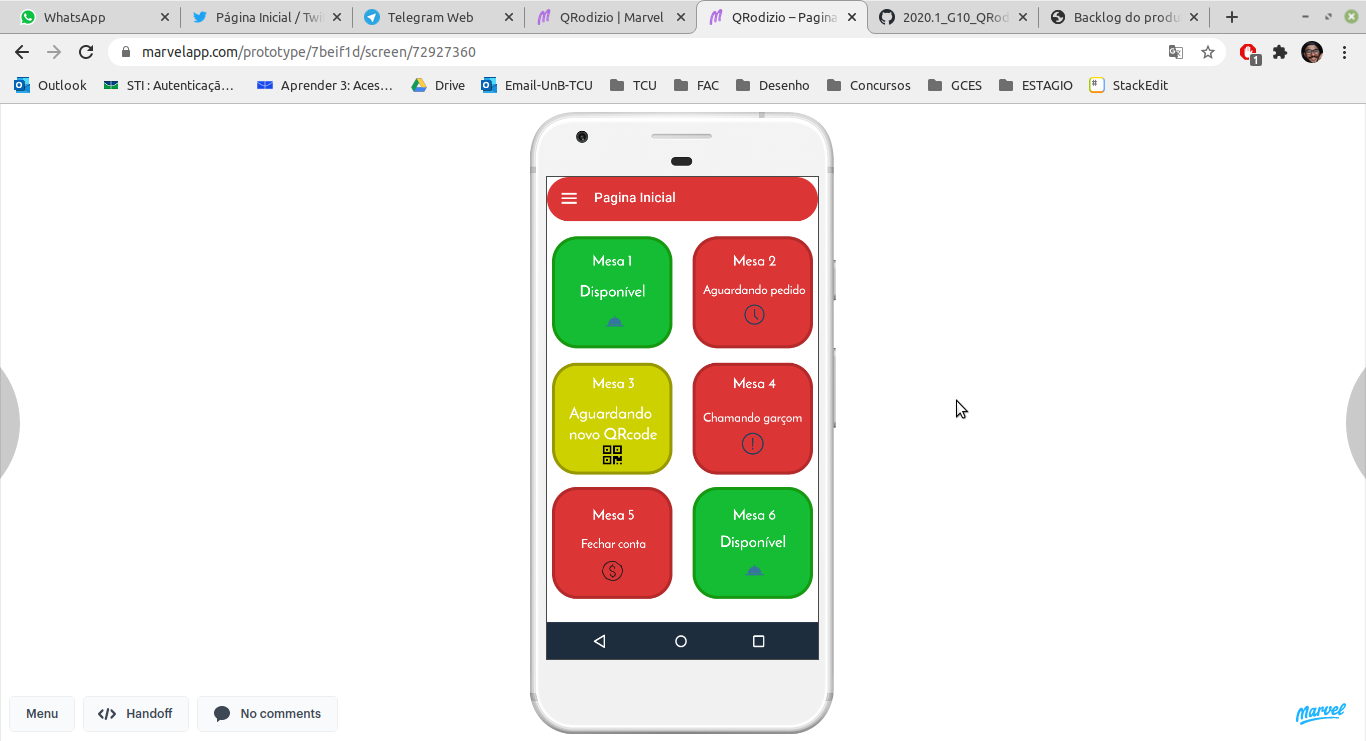Open the Email-UnB-TCU bookmark
This screenshot has width=1366, height=741.
(537, 86)
